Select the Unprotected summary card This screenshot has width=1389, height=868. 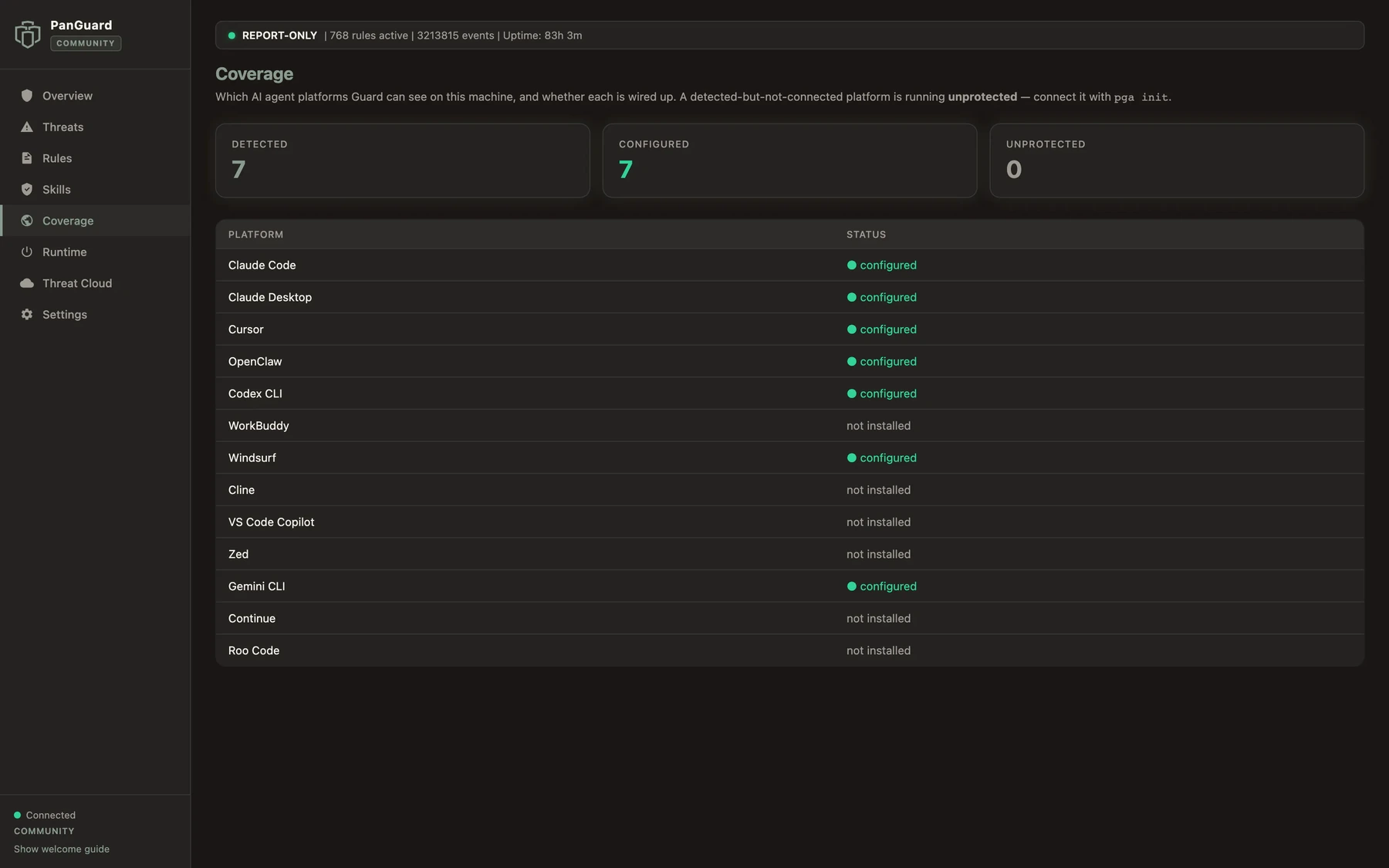(1177, 160)
